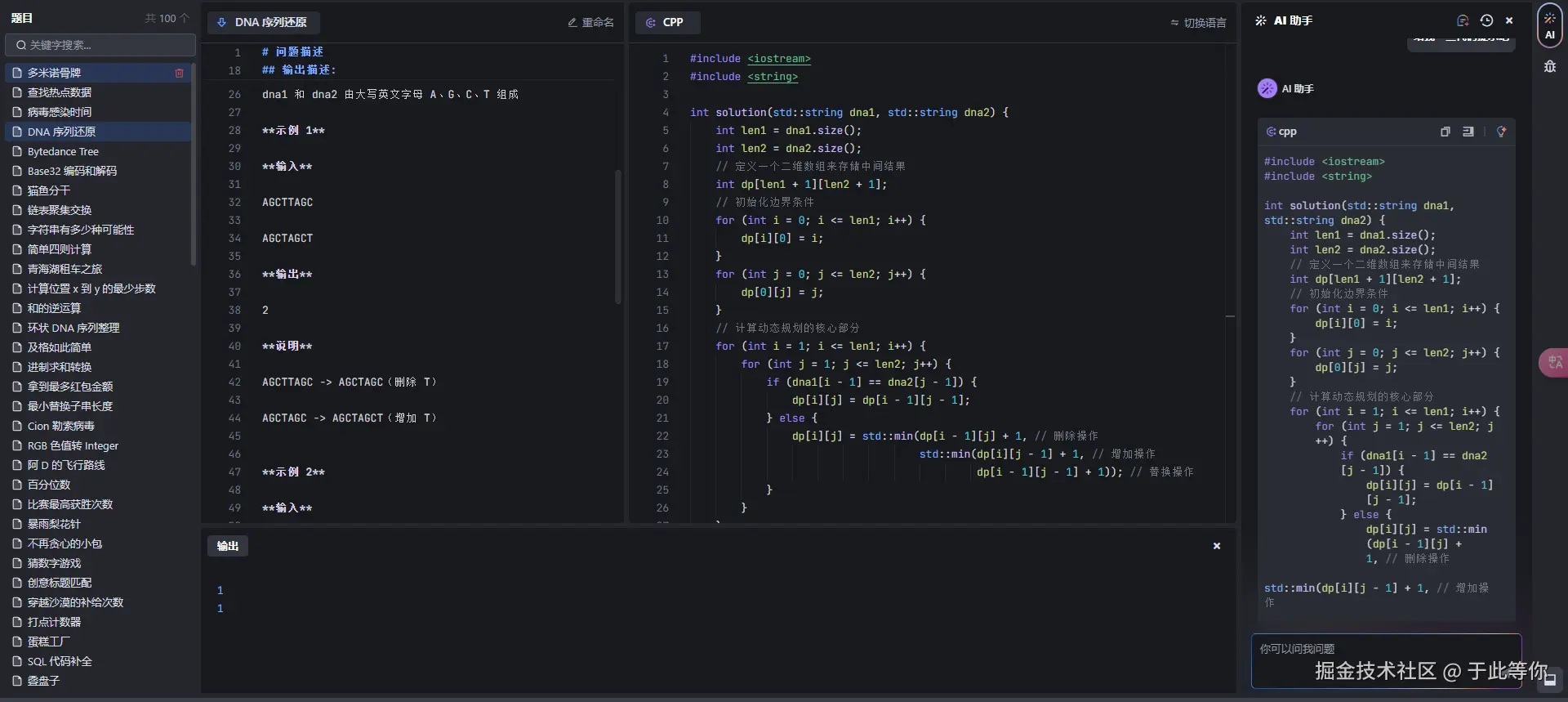Open problem 猜数字游戏

tap(98, 563)
